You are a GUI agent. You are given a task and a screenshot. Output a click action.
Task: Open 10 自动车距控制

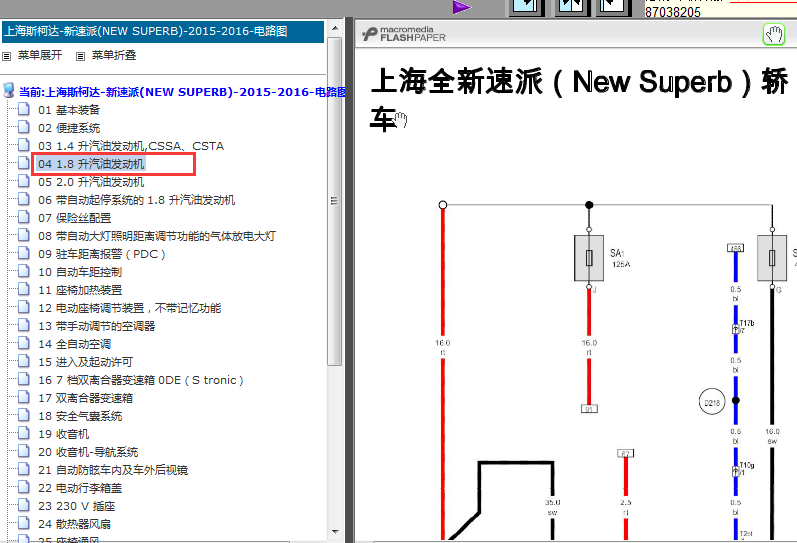point(80,272)
